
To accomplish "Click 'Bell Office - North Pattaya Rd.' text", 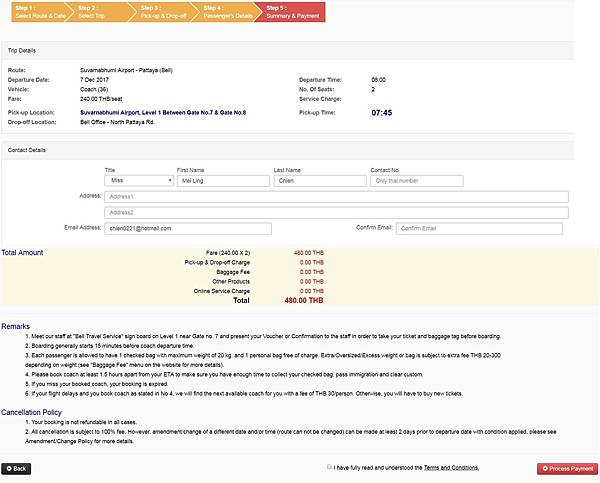I will pos(117,122).
